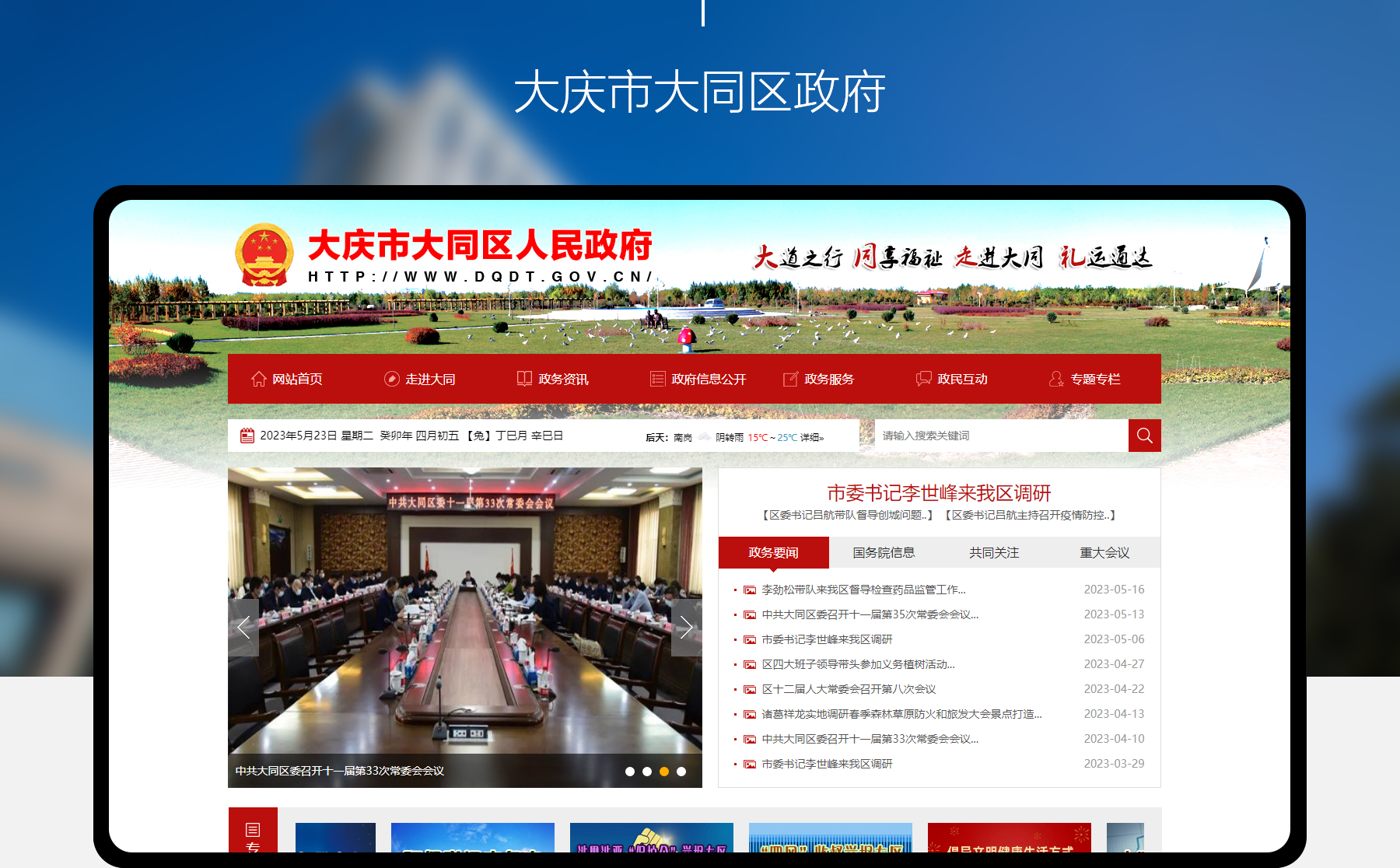Show previous slide with left arrow

(x=243, y=627)
